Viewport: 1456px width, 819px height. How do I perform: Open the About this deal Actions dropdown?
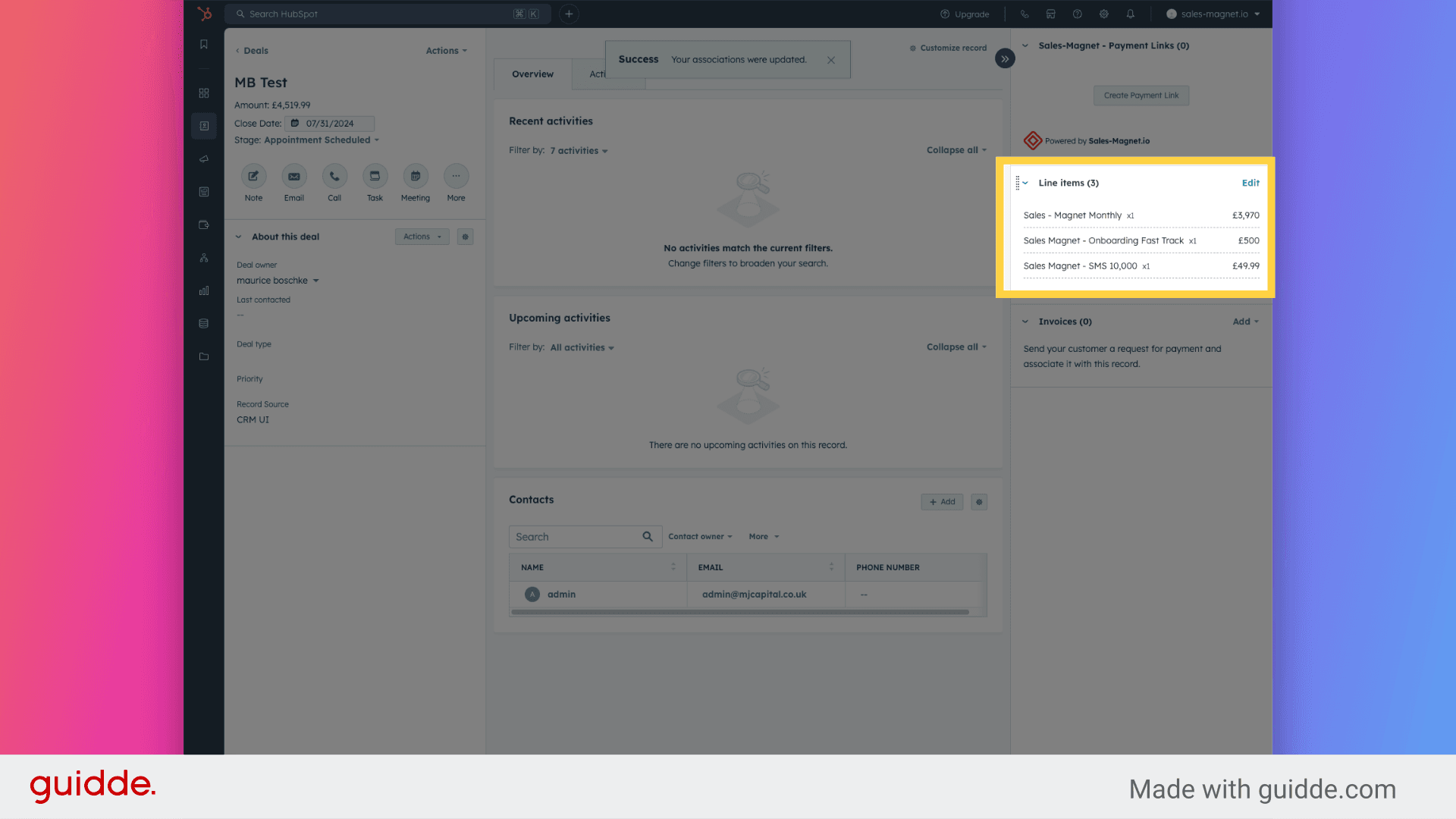(x=422, y=237)
